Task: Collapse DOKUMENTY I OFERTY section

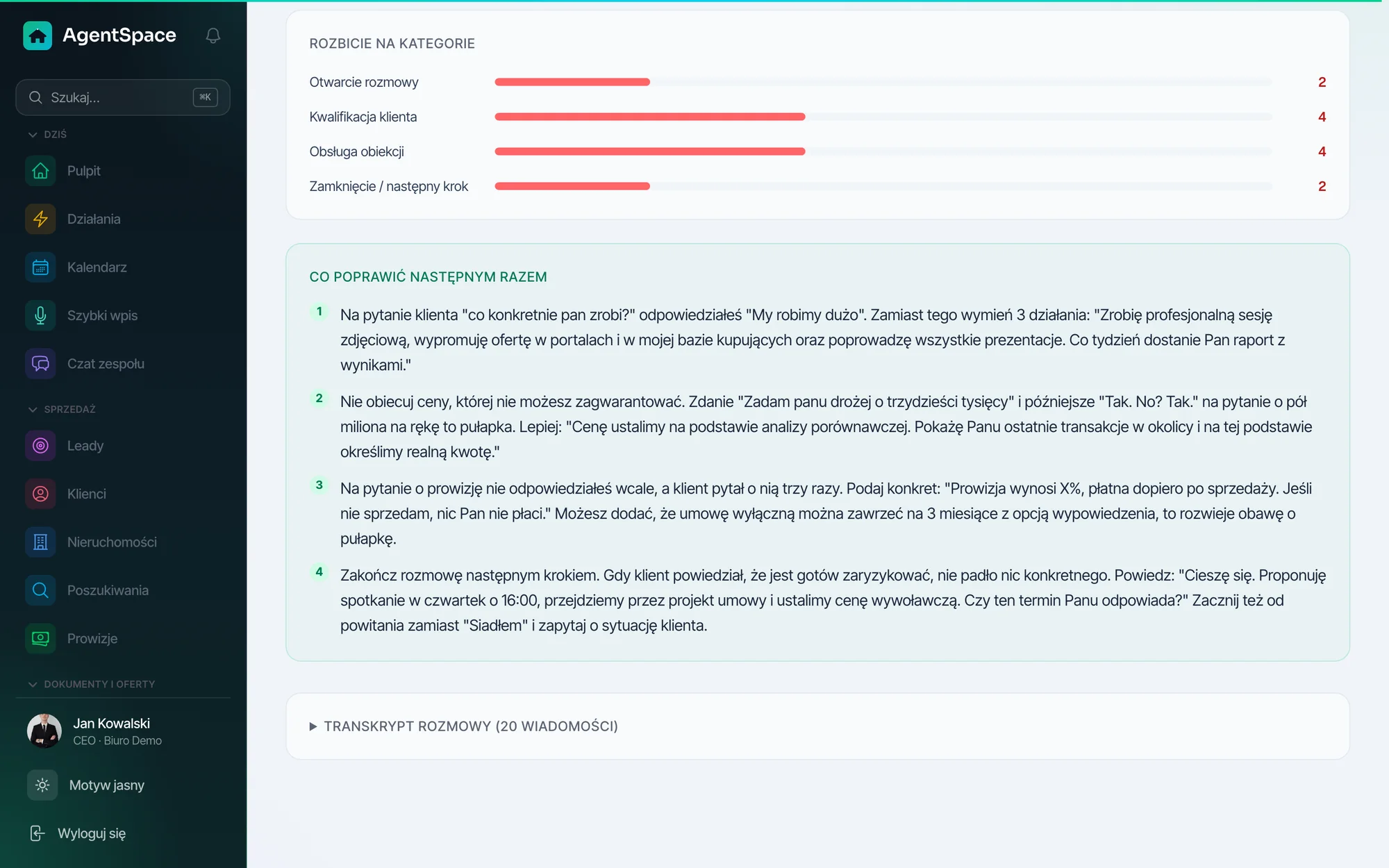Action: (x=92, y=684)
